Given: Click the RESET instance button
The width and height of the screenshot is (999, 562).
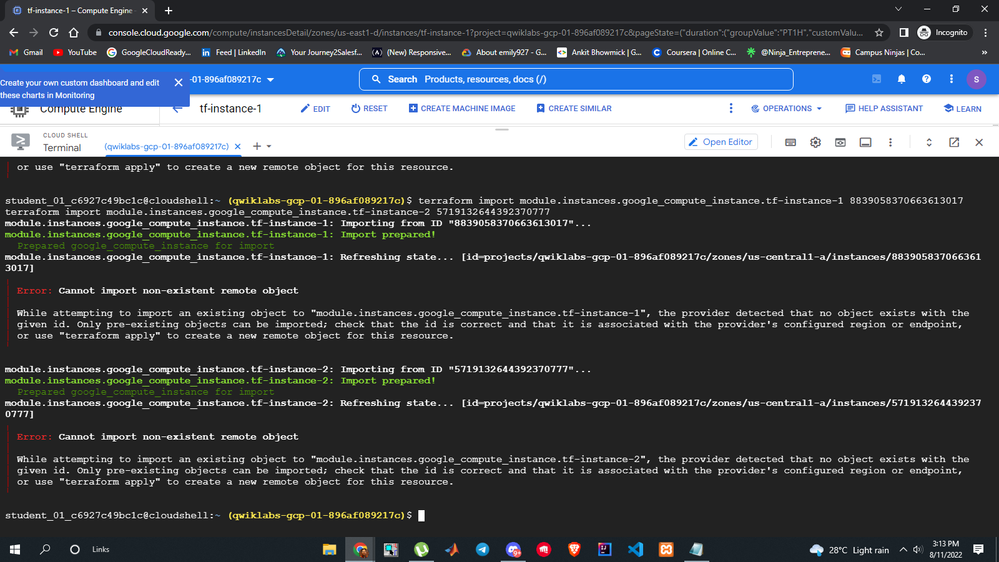Looking at the screenshot, I should coord(369,108).
